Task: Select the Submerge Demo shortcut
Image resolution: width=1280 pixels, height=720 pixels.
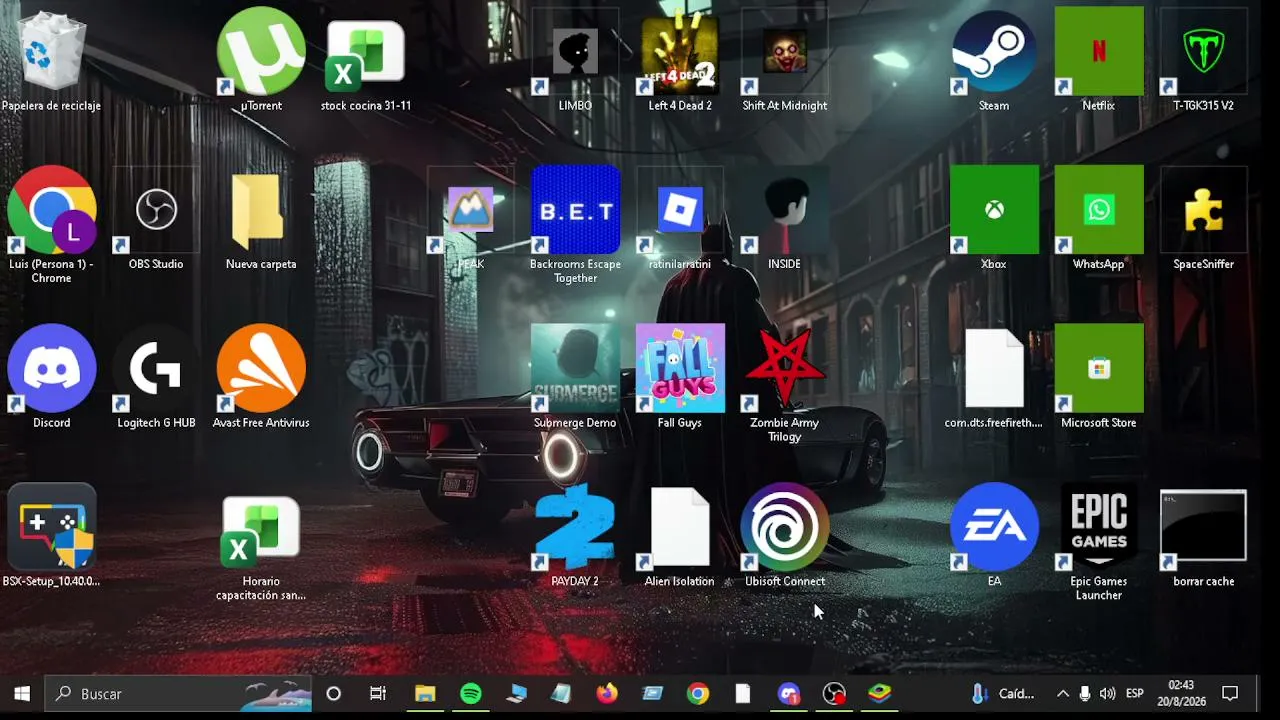Action: [575, 377]
